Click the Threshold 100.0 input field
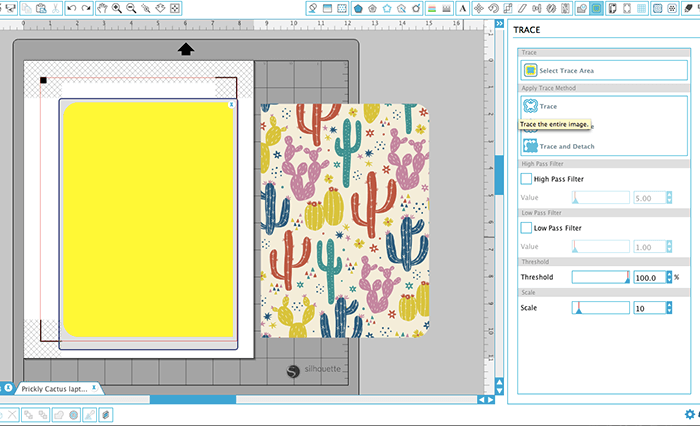 (x=650, y=277)
